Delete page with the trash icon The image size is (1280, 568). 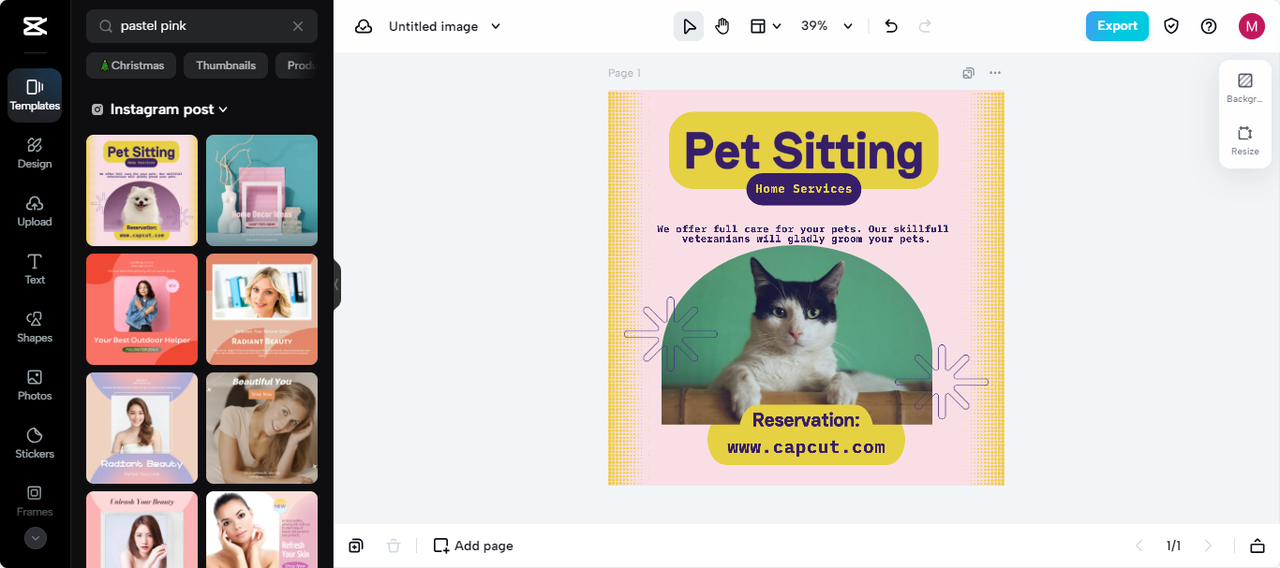tap(394, 546)
